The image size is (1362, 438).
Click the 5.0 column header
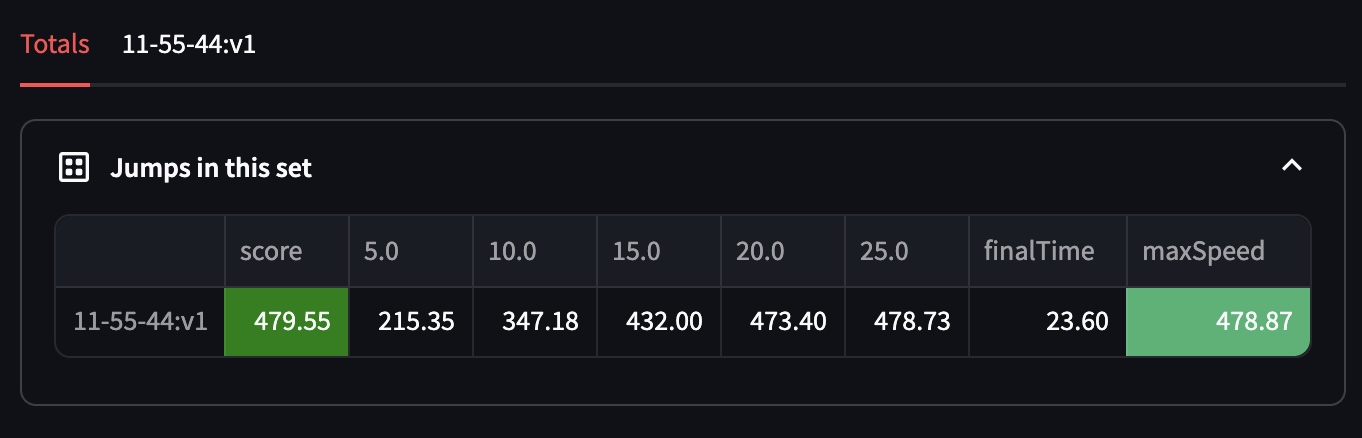tap(410, 251)
